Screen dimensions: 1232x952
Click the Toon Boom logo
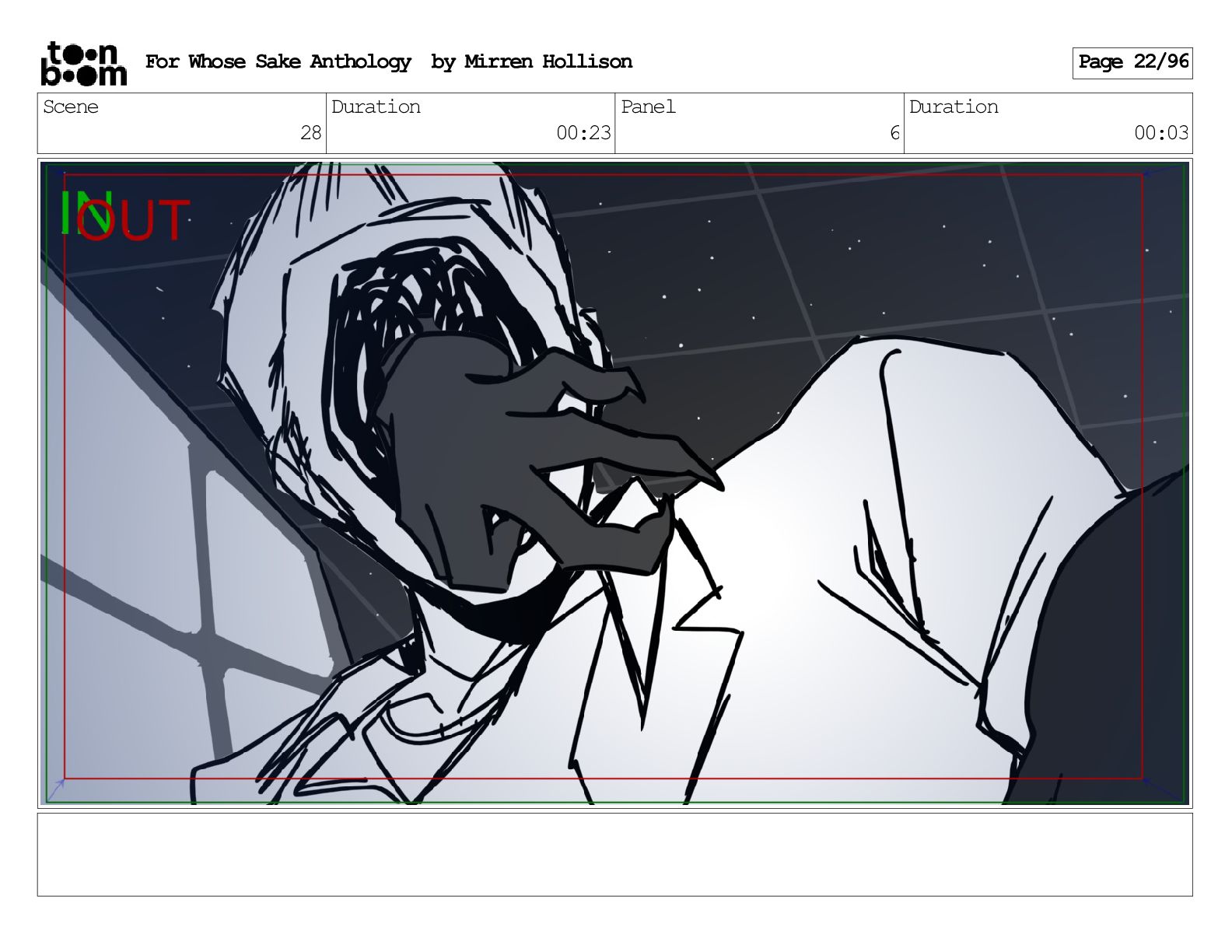point(83,63)
